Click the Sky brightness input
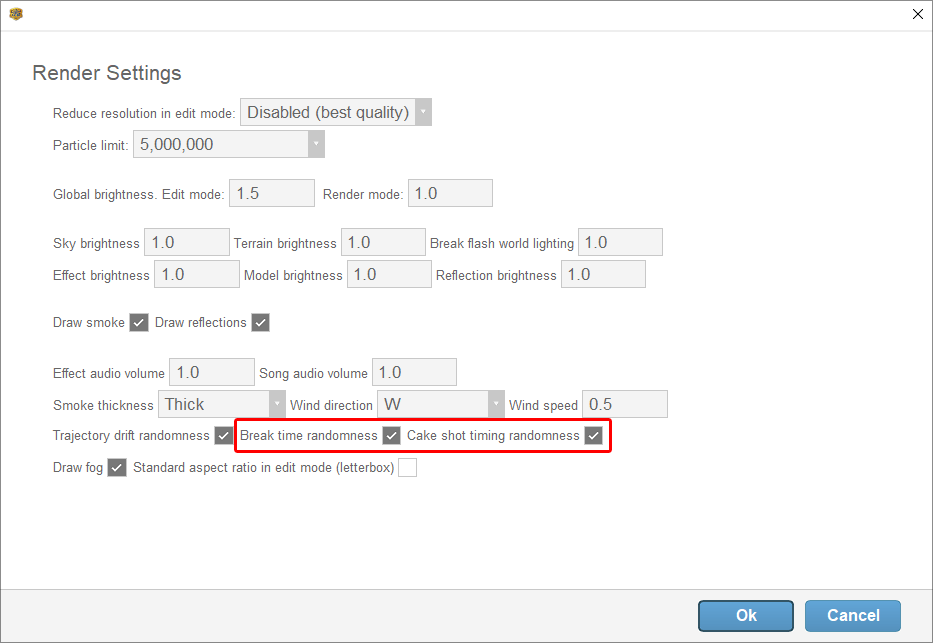Viewport: 933px width, 643px height. pos(187,242)
